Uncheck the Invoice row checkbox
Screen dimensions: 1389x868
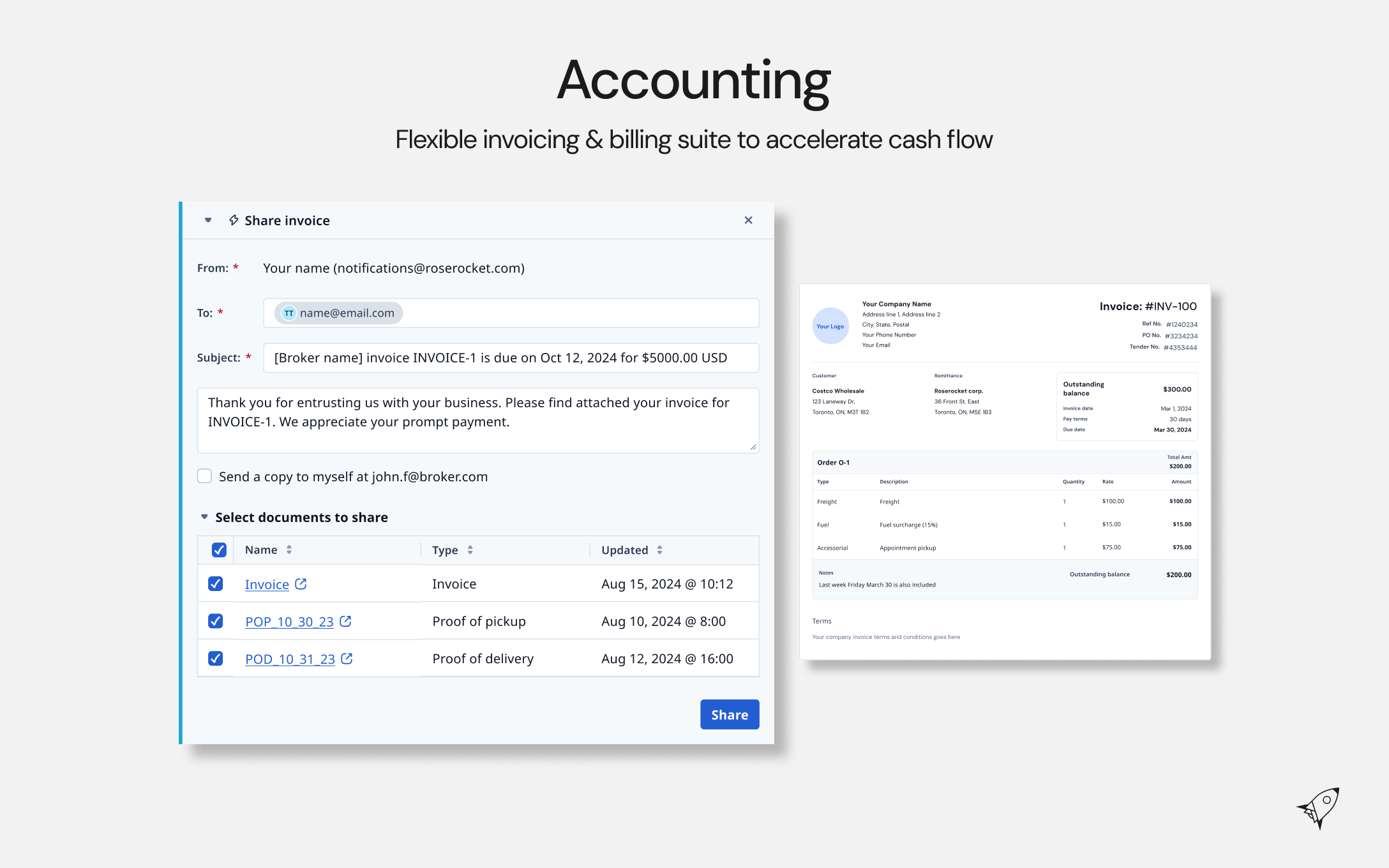pyautogui.click(x=216, y=584)
